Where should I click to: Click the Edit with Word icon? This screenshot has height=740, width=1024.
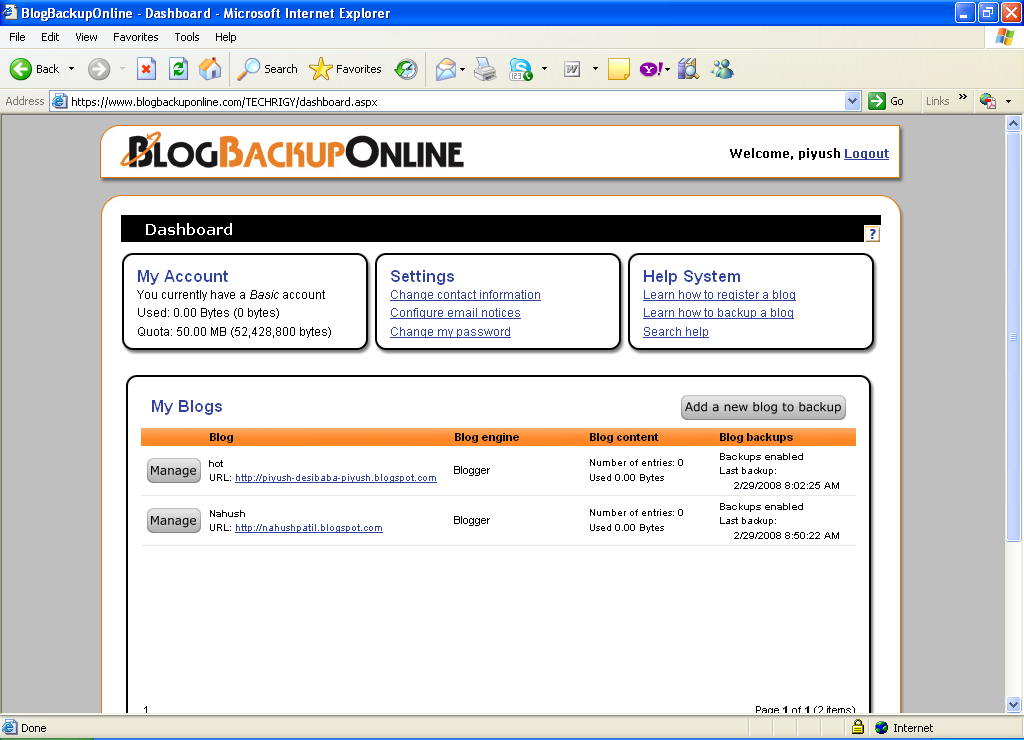tap(572, 69)
